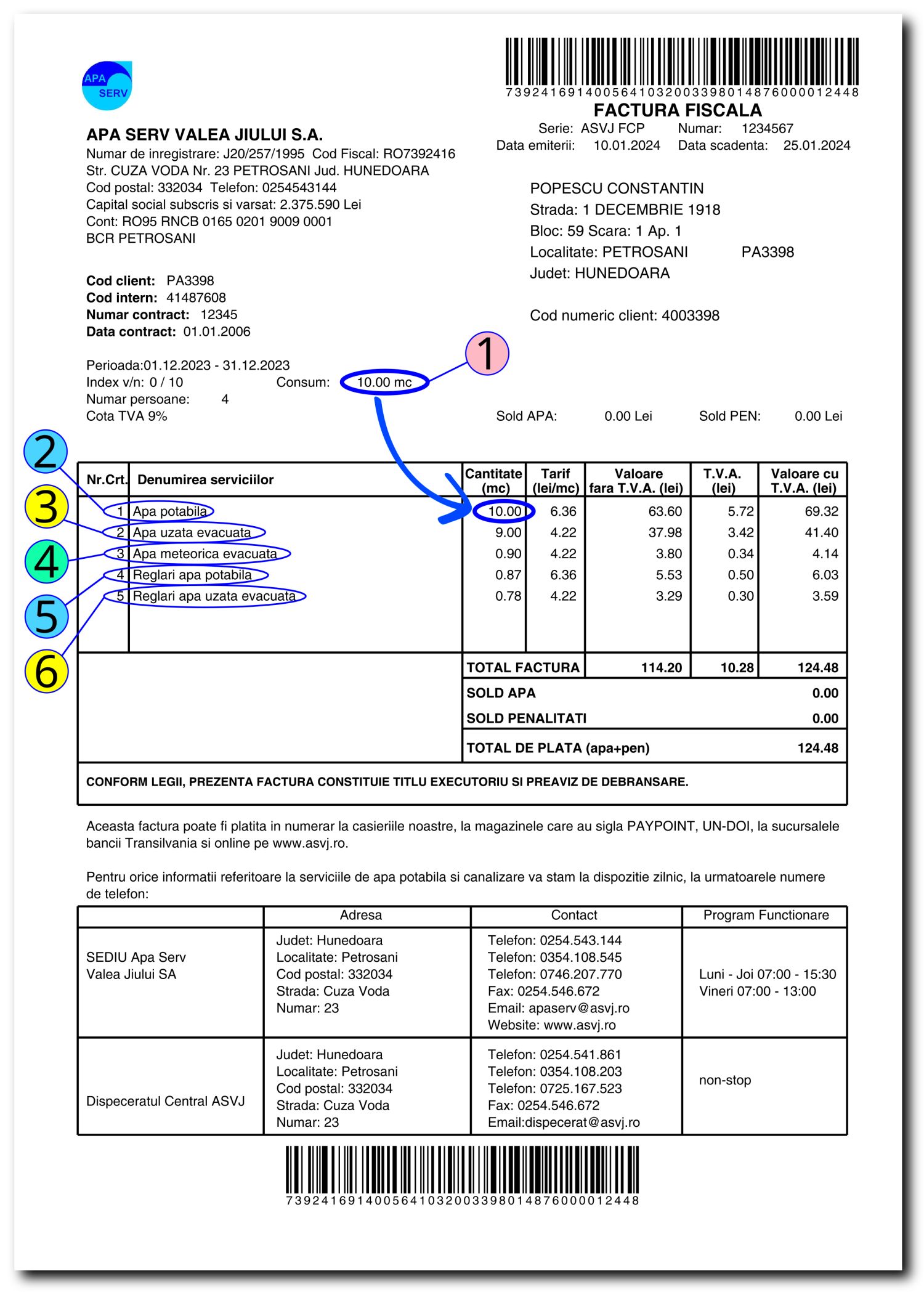Select the series value ASVJ FCP
This screenshot has width=924, height=1292.
coord(612,128)
